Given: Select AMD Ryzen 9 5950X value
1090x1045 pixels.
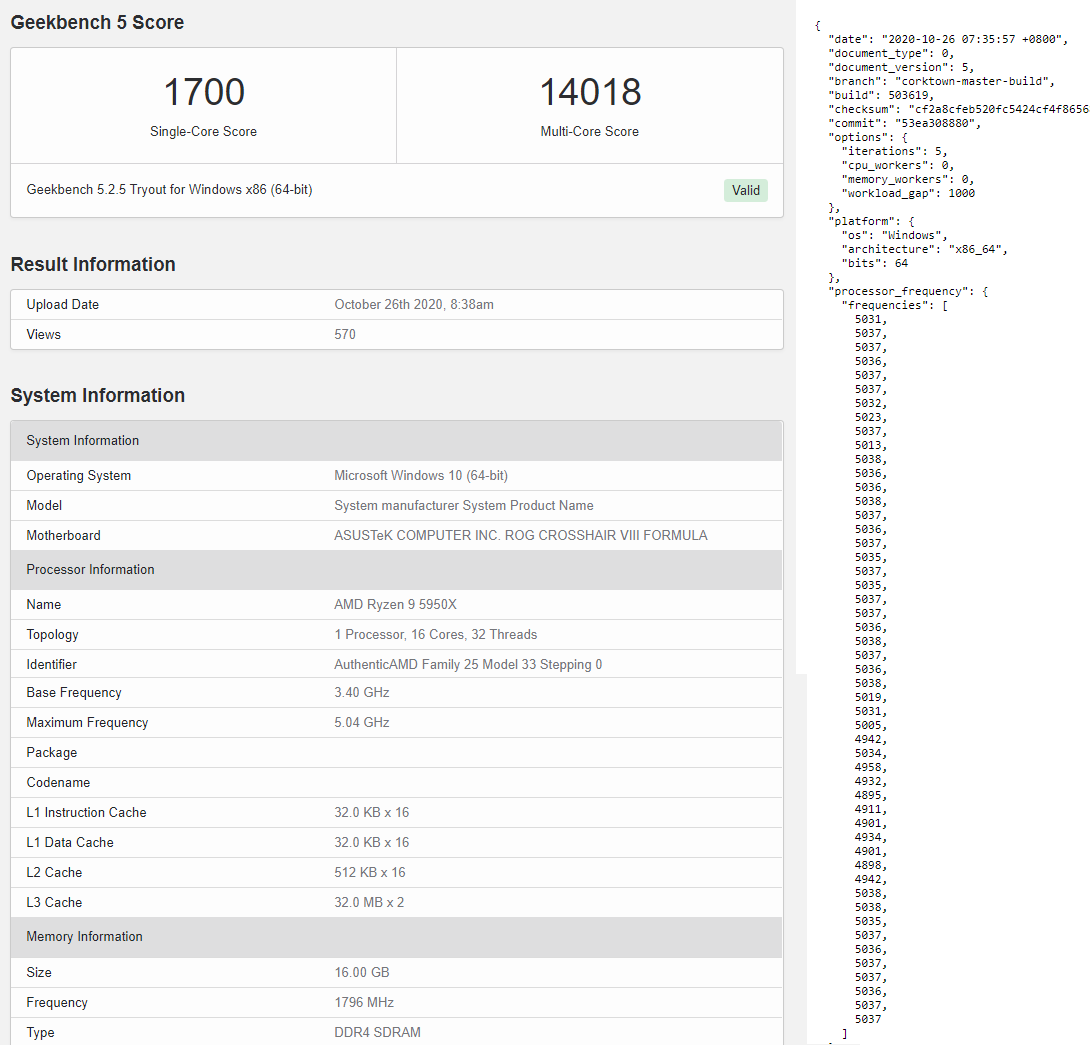Looking at the screenshot, I should 396,604.
